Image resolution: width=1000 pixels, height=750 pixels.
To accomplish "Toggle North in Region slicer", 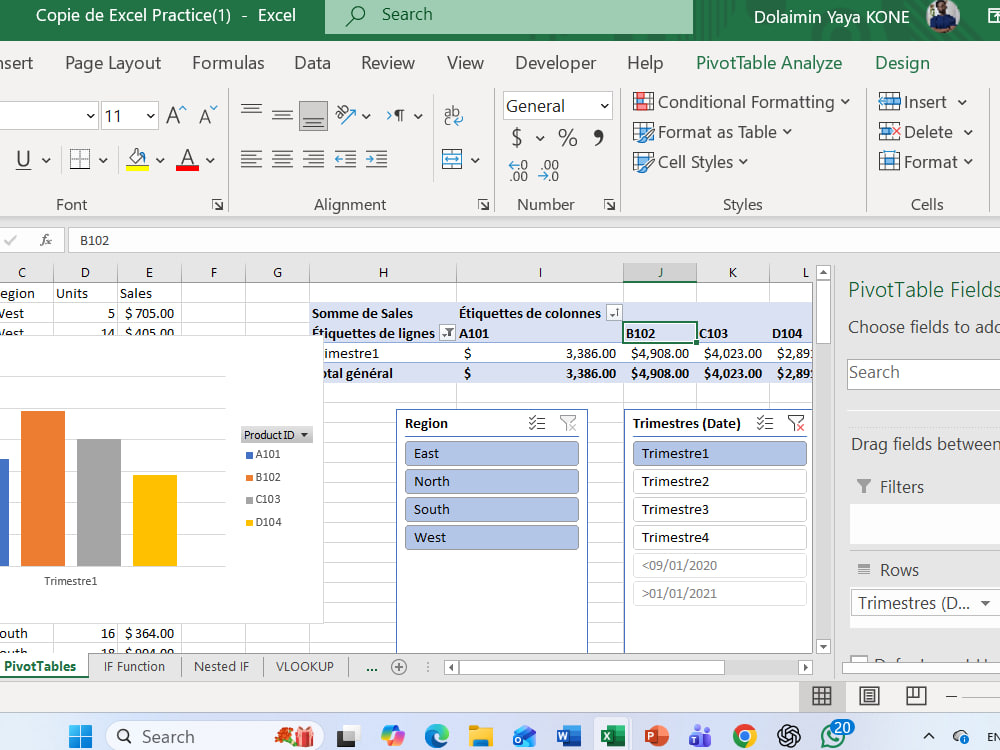I will [492, 482].
